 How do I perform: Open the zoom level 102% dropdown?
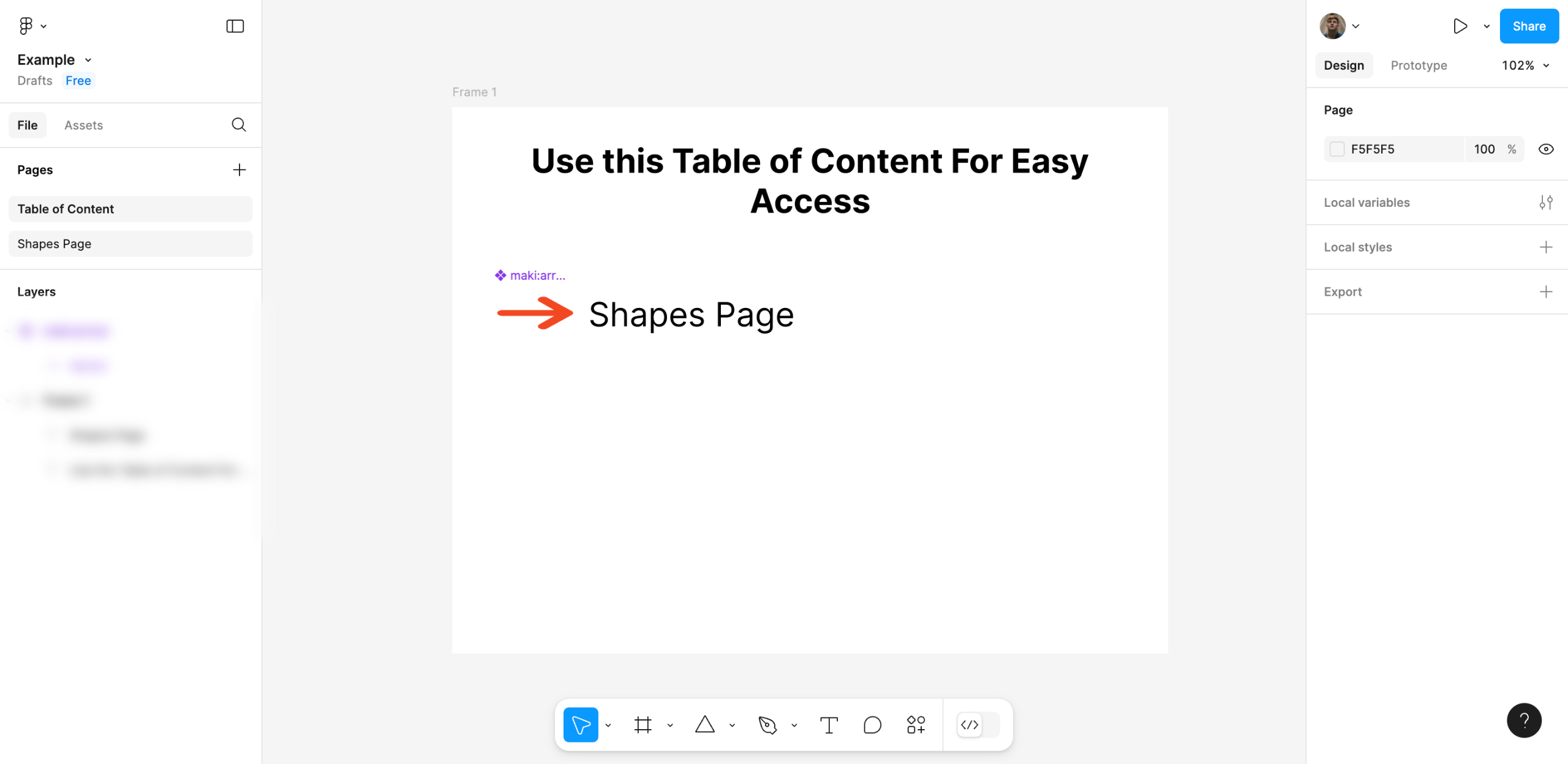[1525, 66]
